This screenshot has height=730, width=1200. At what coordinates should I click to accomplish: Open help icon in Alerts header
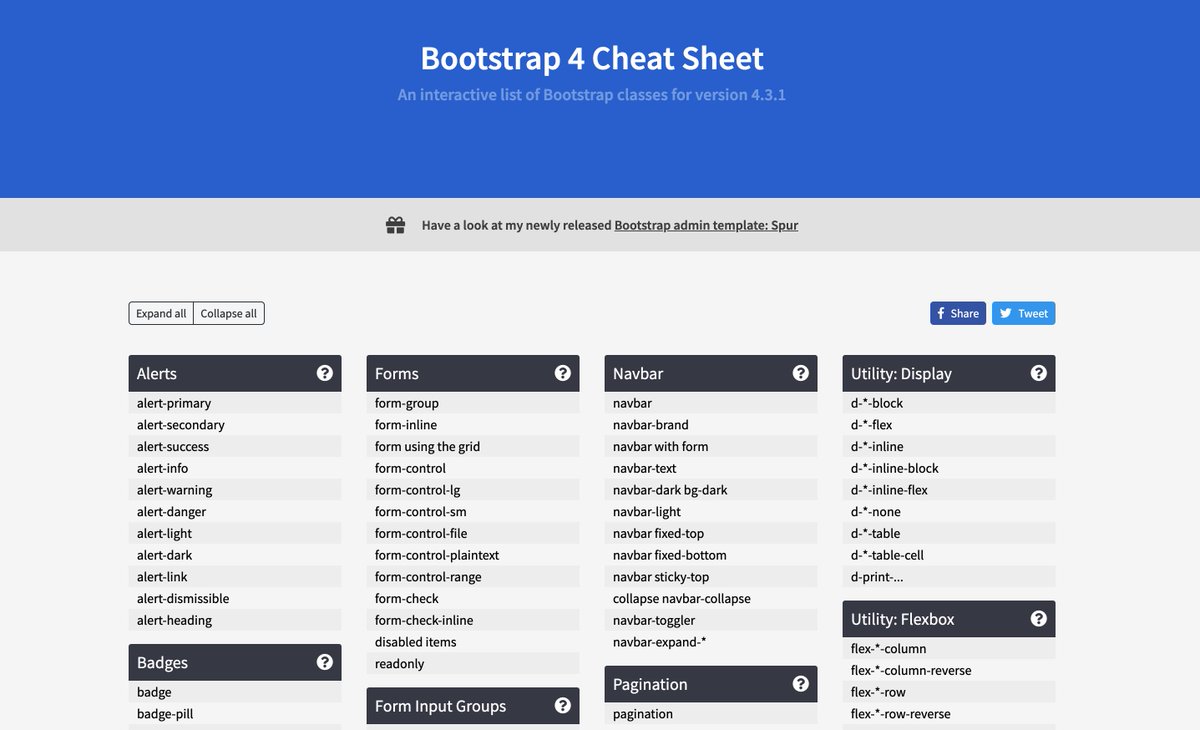(325, 373)
